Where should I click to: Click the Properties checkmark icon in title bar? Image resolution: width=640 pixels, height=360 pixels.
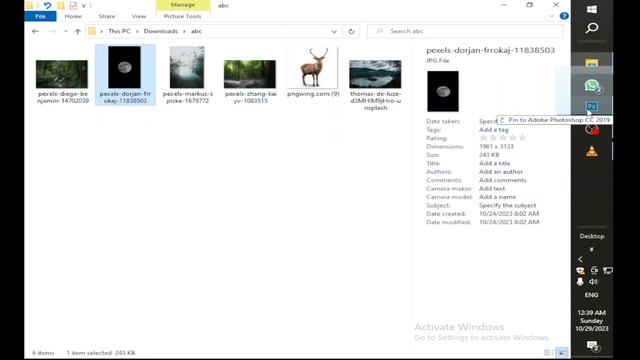pos(73,5)
